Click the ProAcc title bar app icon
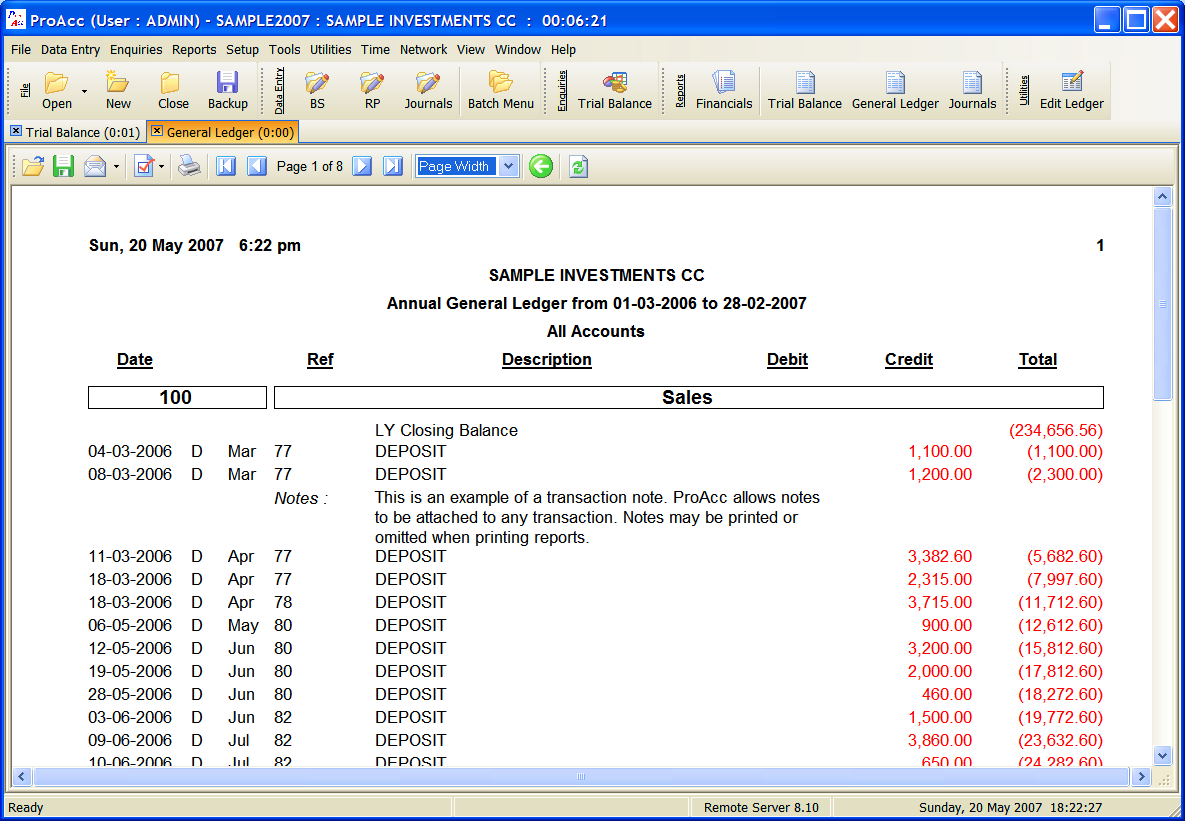The height and width of the screenshot is (821, 1185). point(15,20)
